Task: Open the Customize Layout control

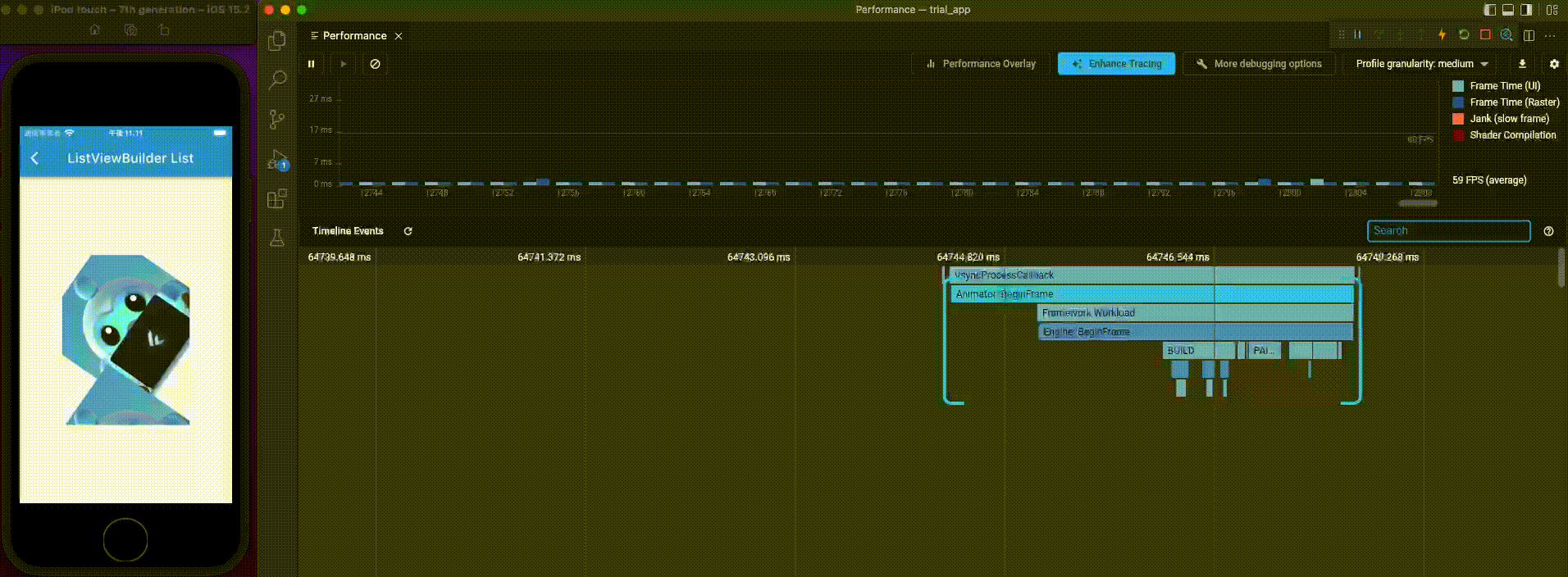Action: [x=1552, y=10]
